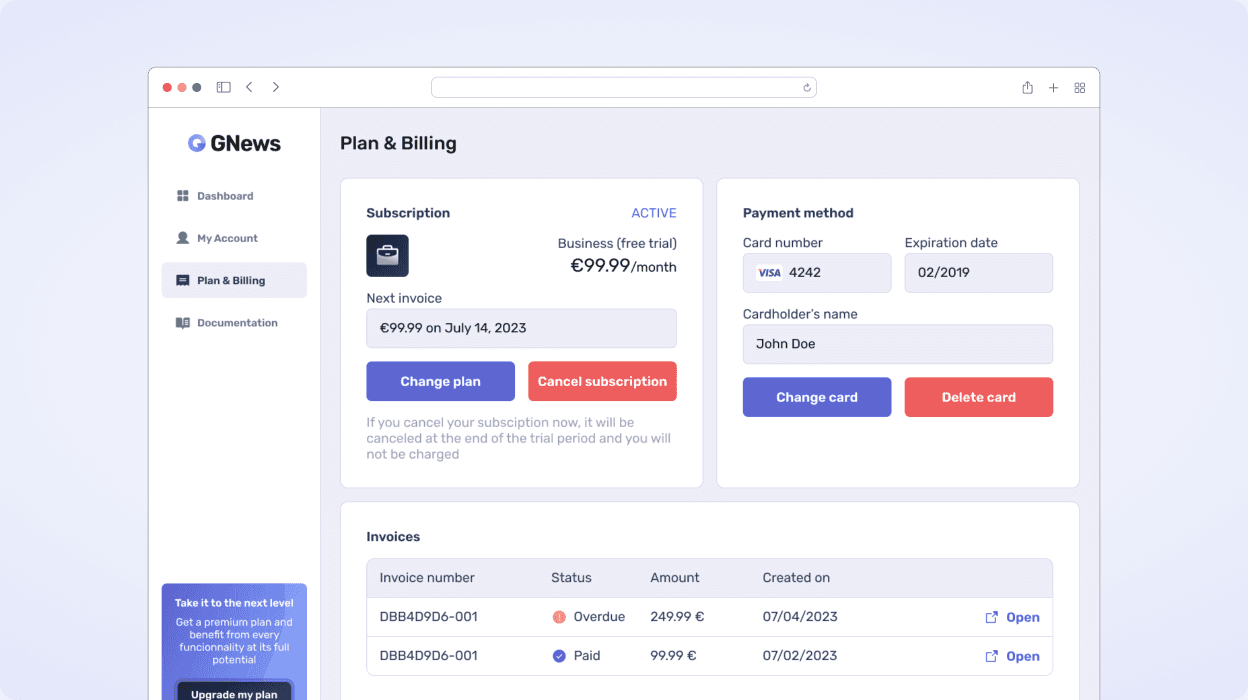Click the 07/04/2023 created date

click(x=800, y=617)
